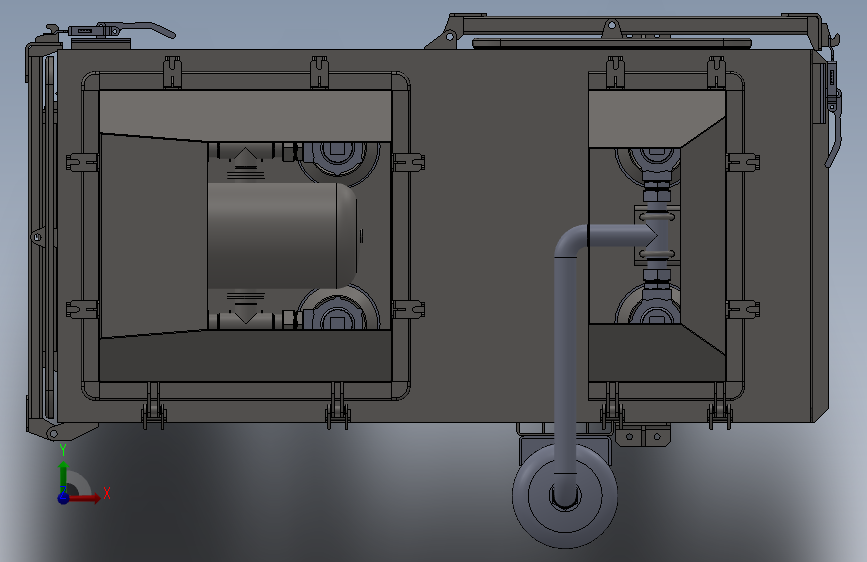Select the long rail bar across the top
The height and width of the screenshot is (562, 867).
pos(636,24)
